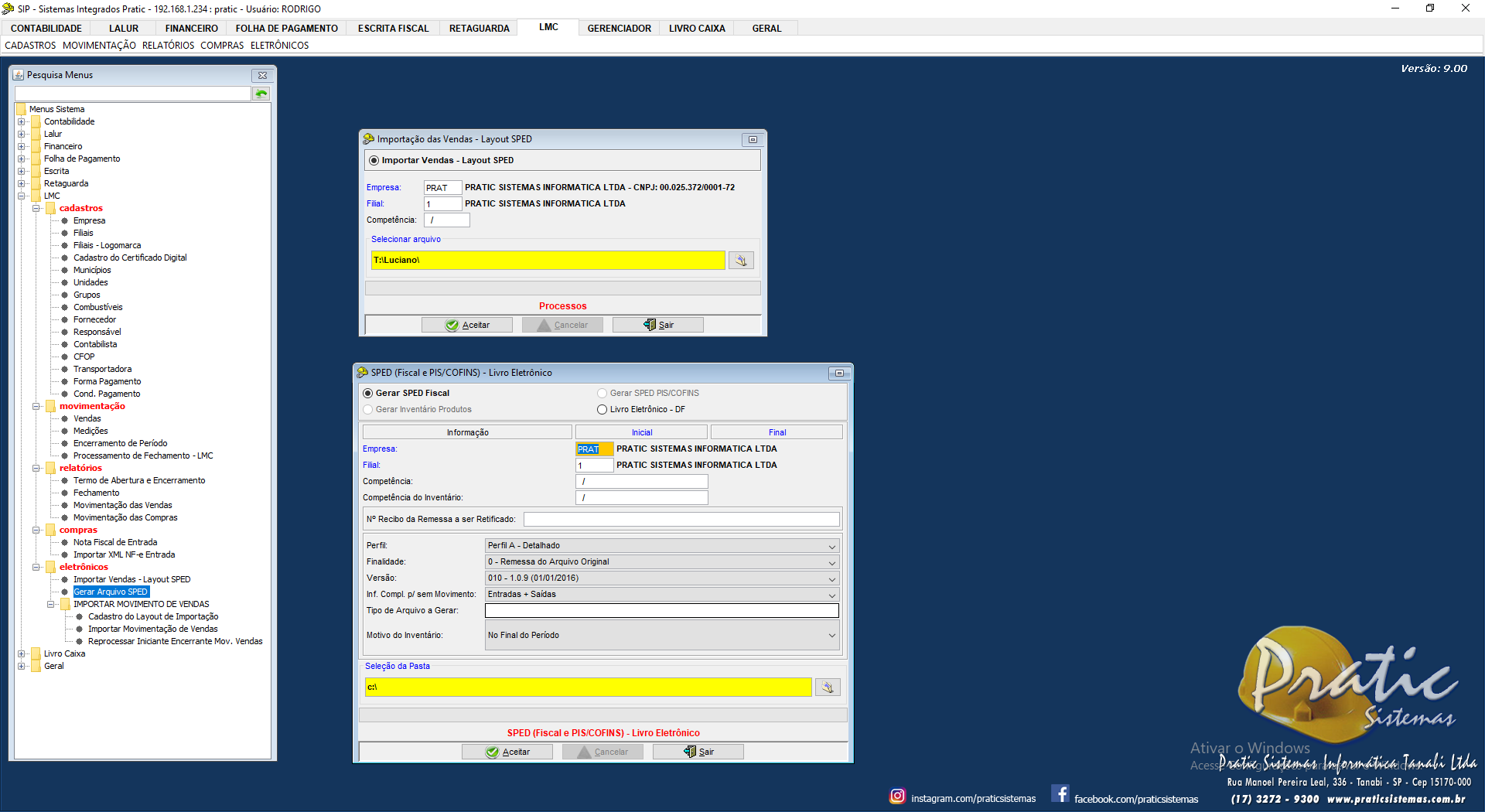Click Sair in SPED Livro Eletrônico dialog

click(x=698, y=752)
